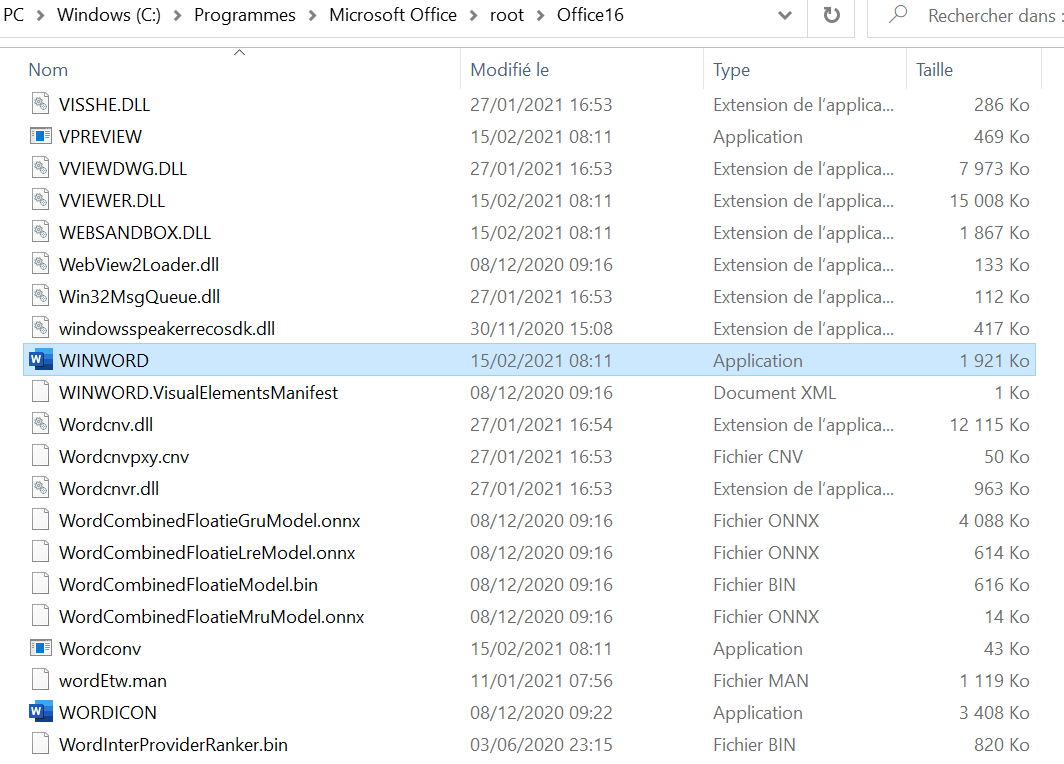The image size is (1064, 764).
Task: Sort files by Type column
Action: point(732,70)
